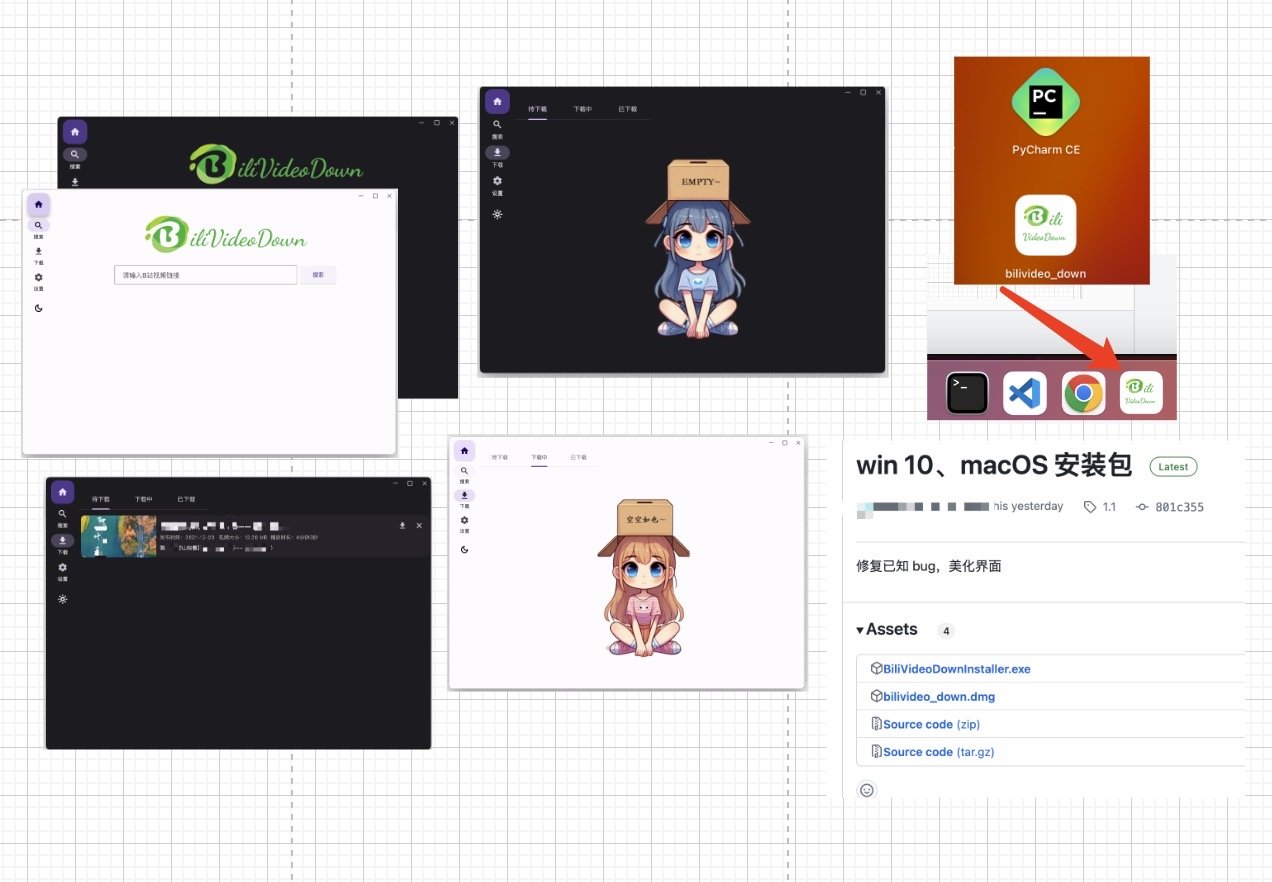Open 设置 gear in dark video-list window
Viewport: 1272px width, 882px height.
[x=63, y=567]
